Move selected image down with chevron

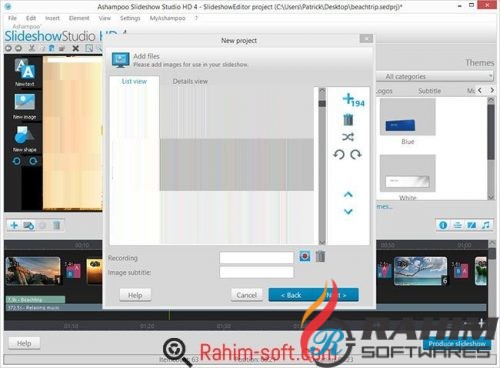coord(348,211)
